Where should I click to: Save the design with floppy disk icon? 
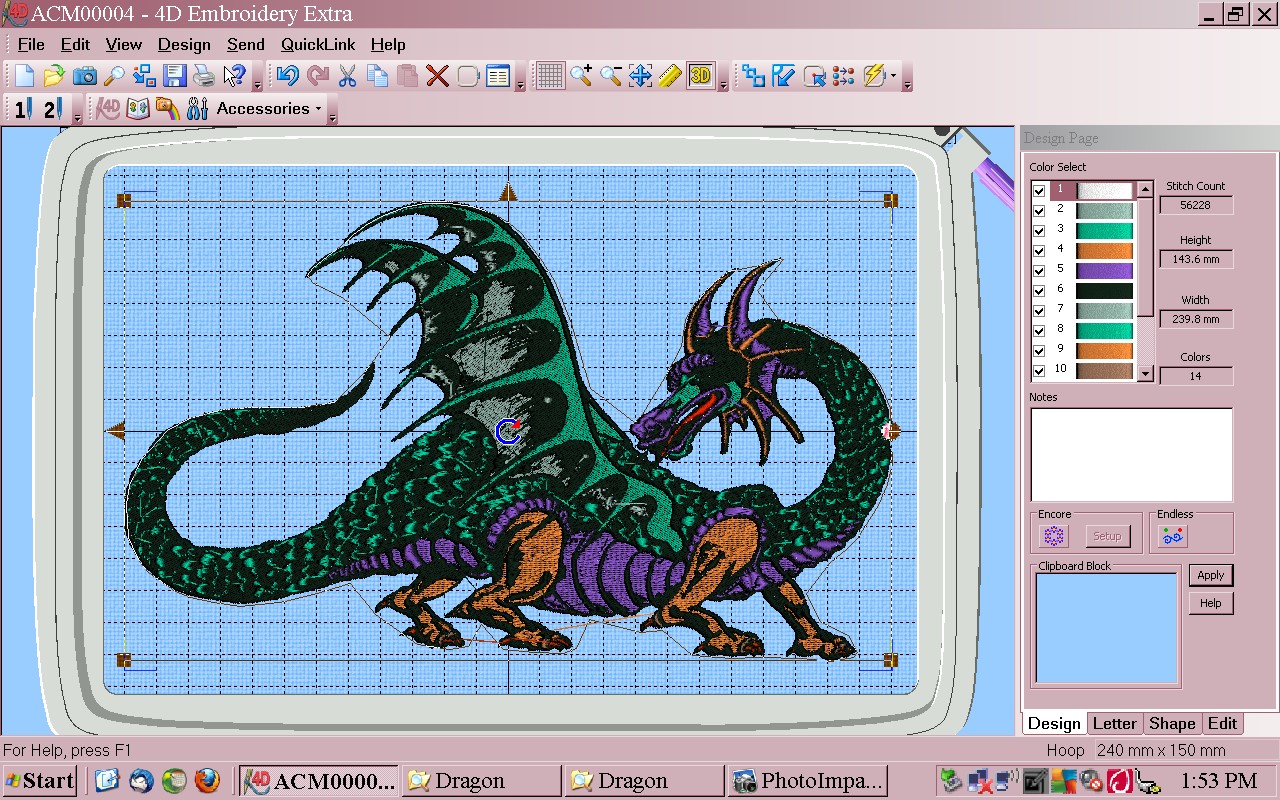point(174,76)
